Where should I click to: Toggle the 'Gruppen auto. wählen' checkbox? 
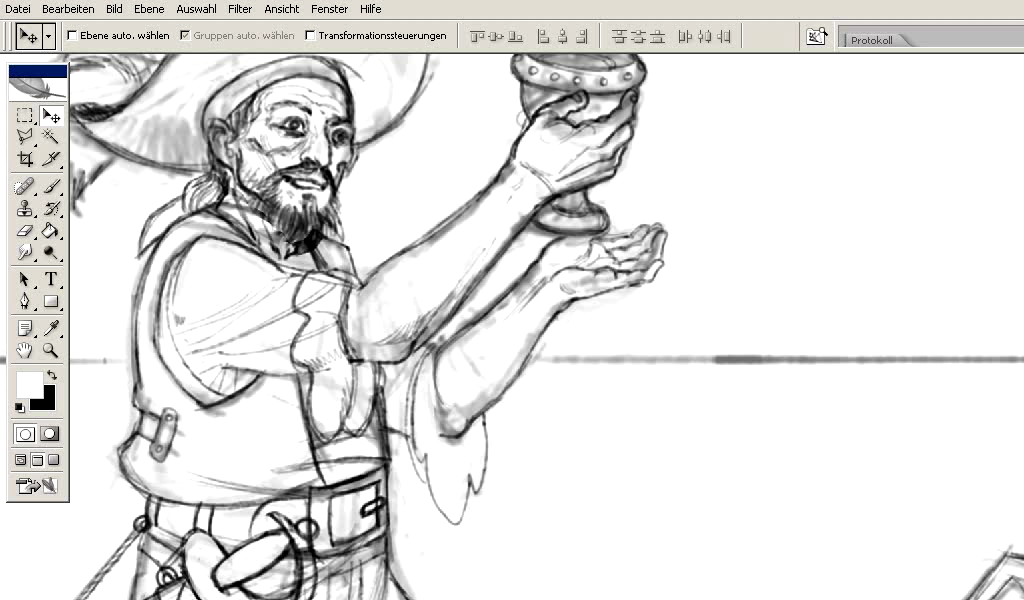click(x=185, y=36)
